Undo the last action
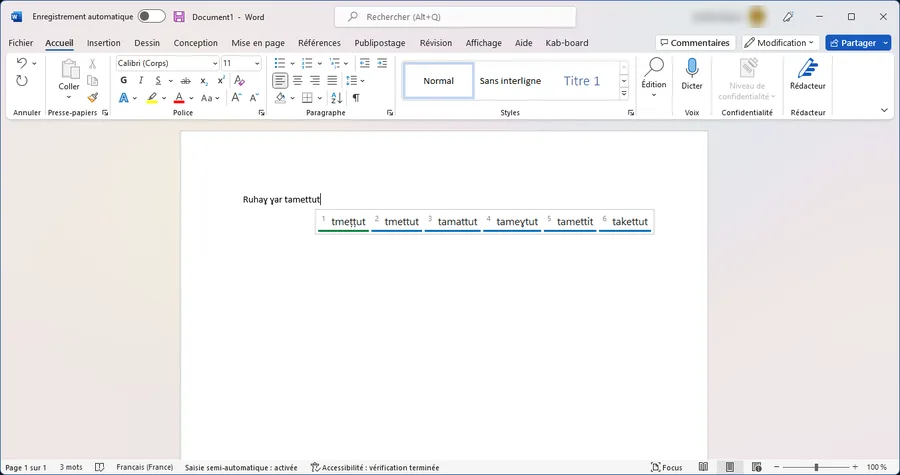Image resolution: width=900 pixels, height=475 pixels. 22,63
